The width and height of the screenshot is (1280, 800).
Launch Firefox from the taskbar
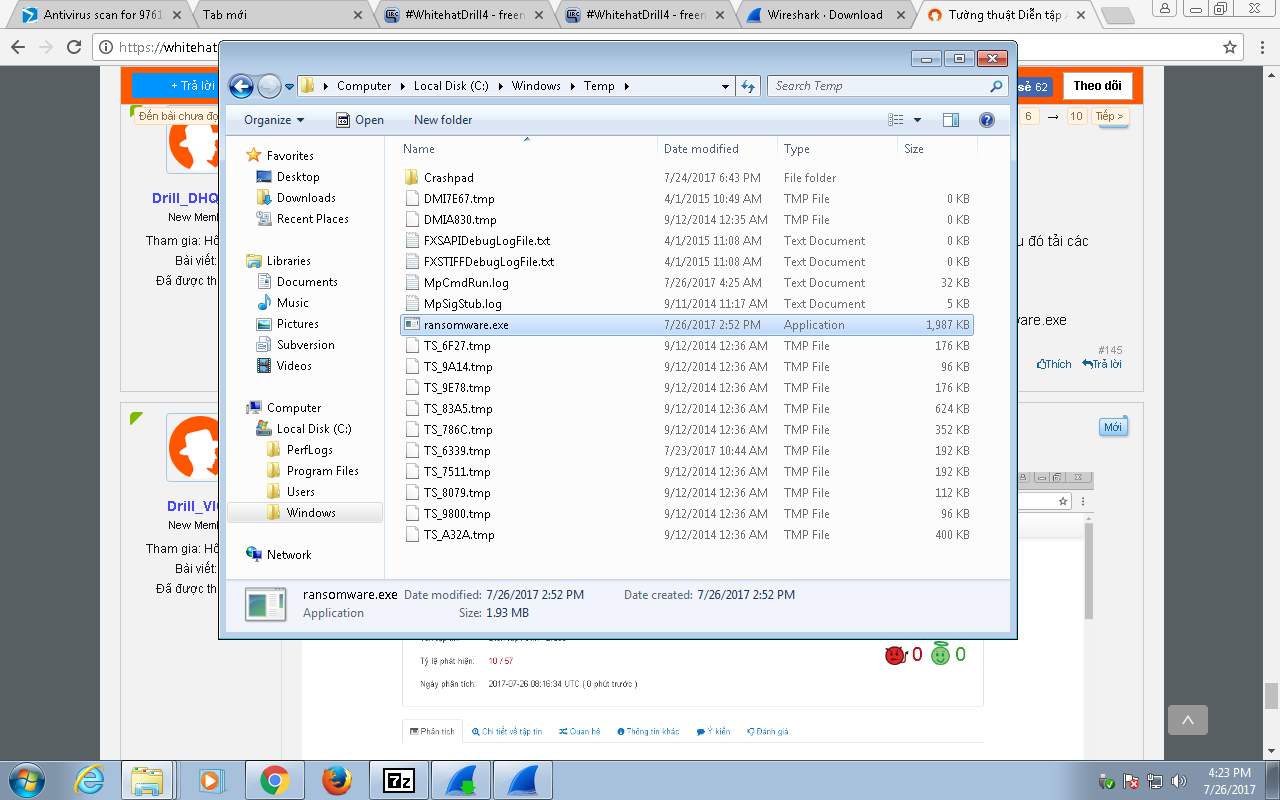(337, 779)
